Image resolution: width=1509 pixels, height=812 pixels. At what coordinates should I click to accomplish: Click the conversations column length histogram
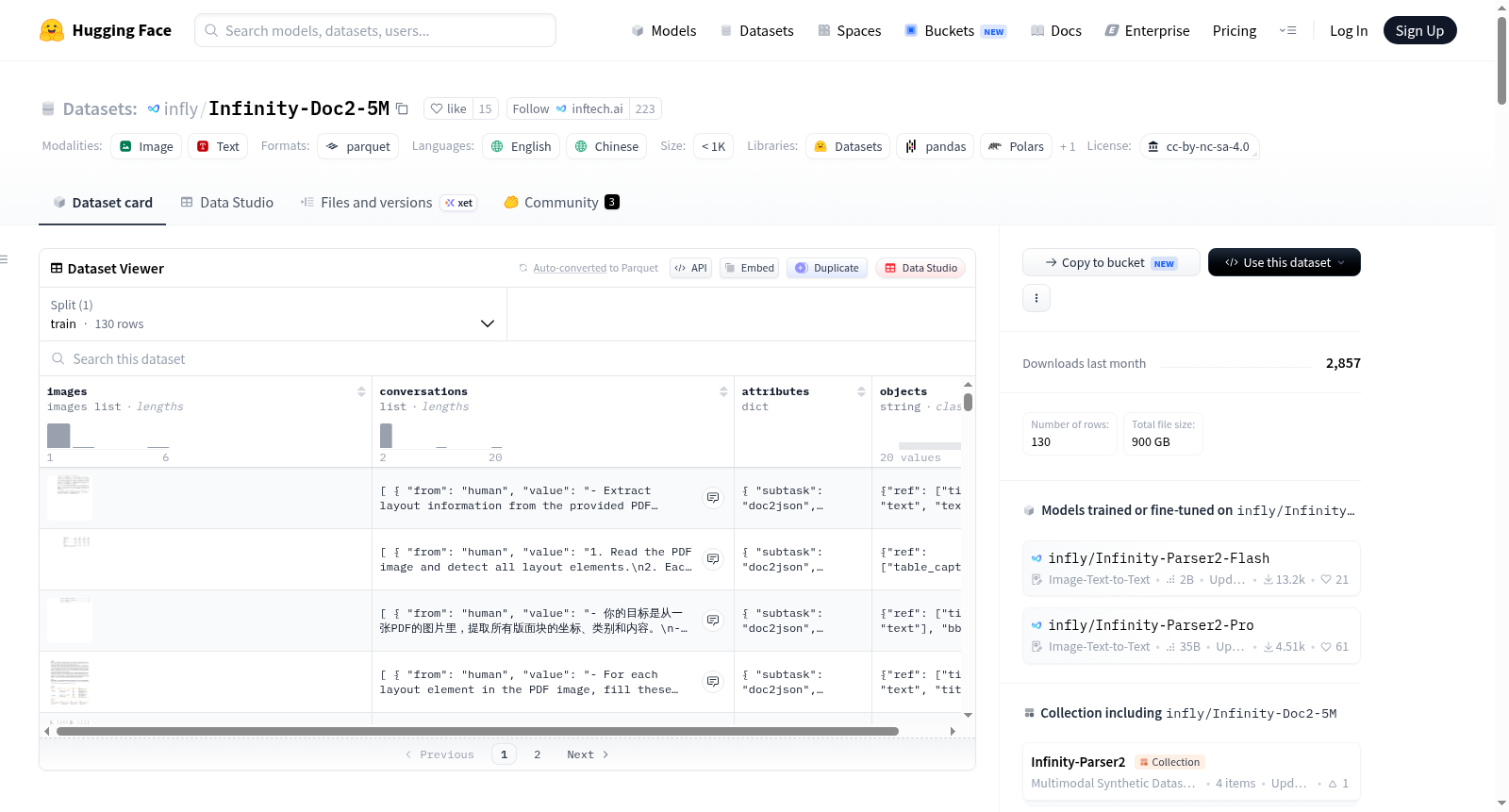pos(441,436)
